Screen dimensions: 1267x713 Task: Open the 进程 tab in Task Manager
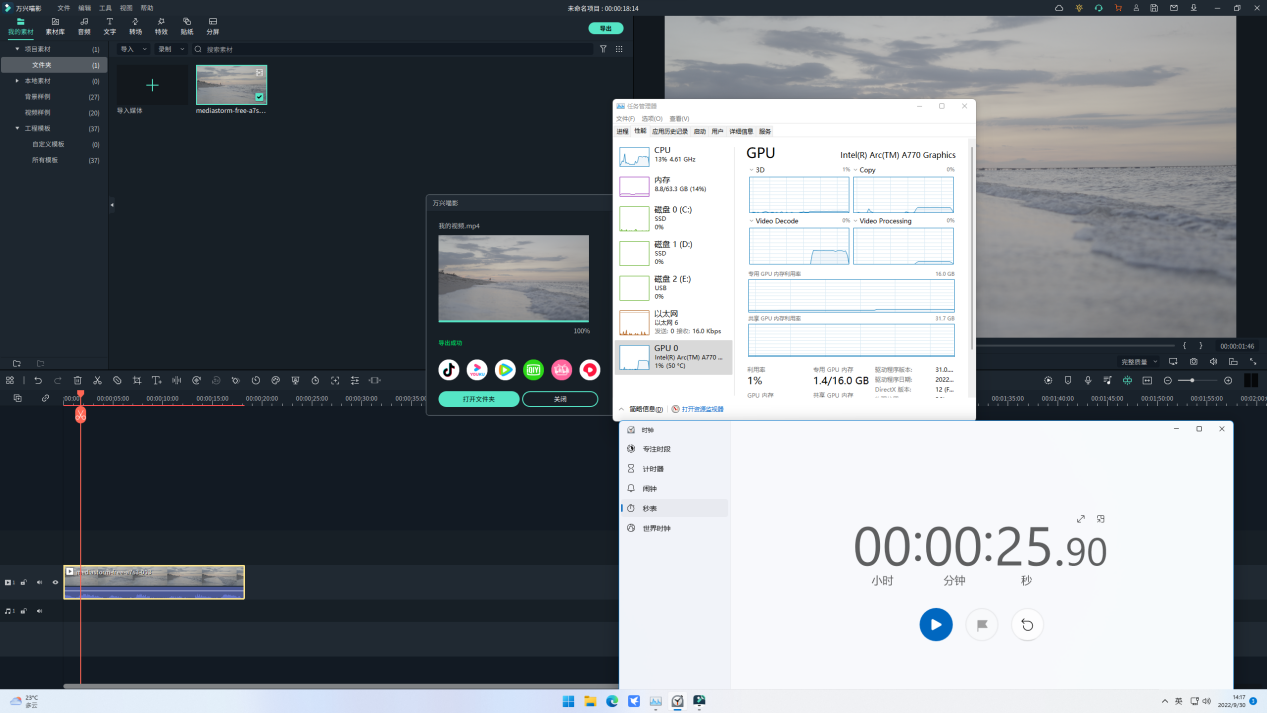pos(622,131)
